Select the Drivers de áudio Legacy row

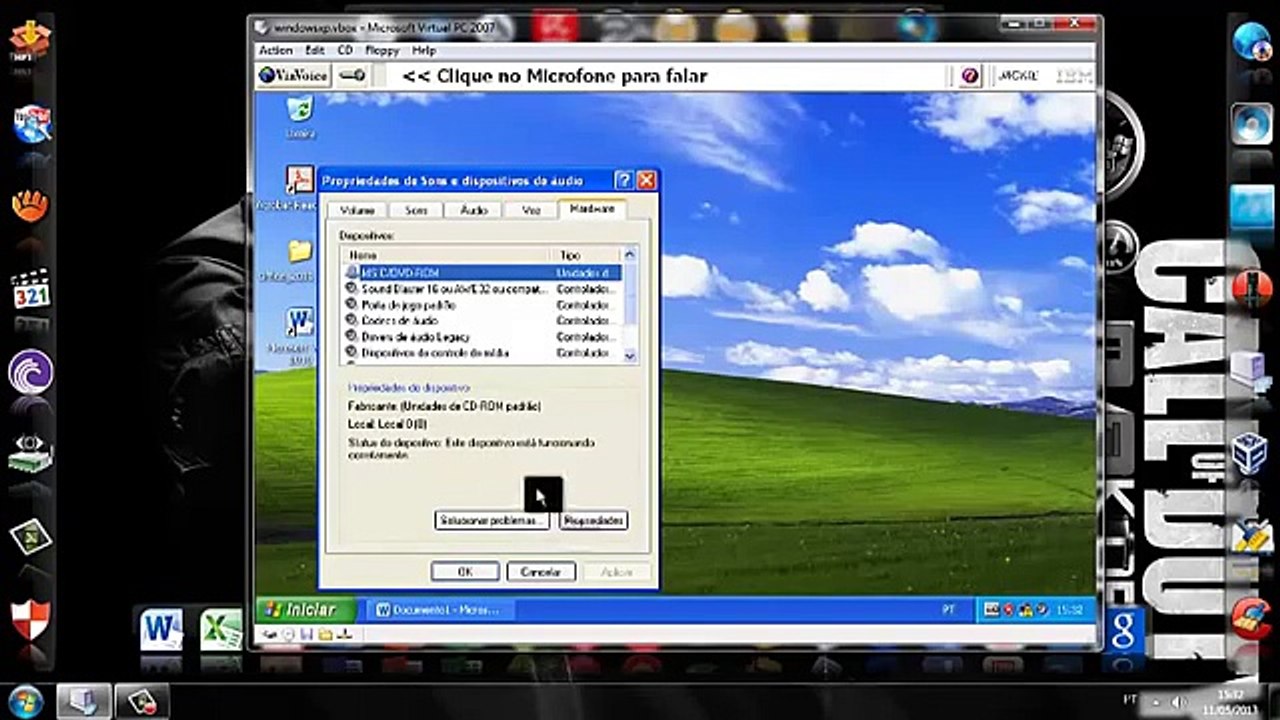[x=481, y=337]
